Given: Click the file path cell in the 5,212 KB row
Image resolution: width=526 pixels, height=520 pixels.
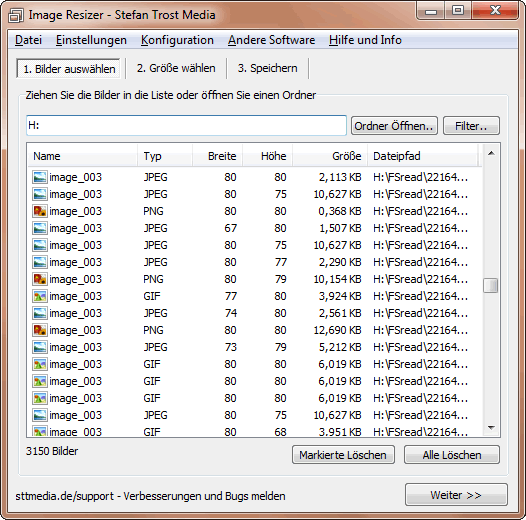Looking at the screenshot, I should [420, 347].
